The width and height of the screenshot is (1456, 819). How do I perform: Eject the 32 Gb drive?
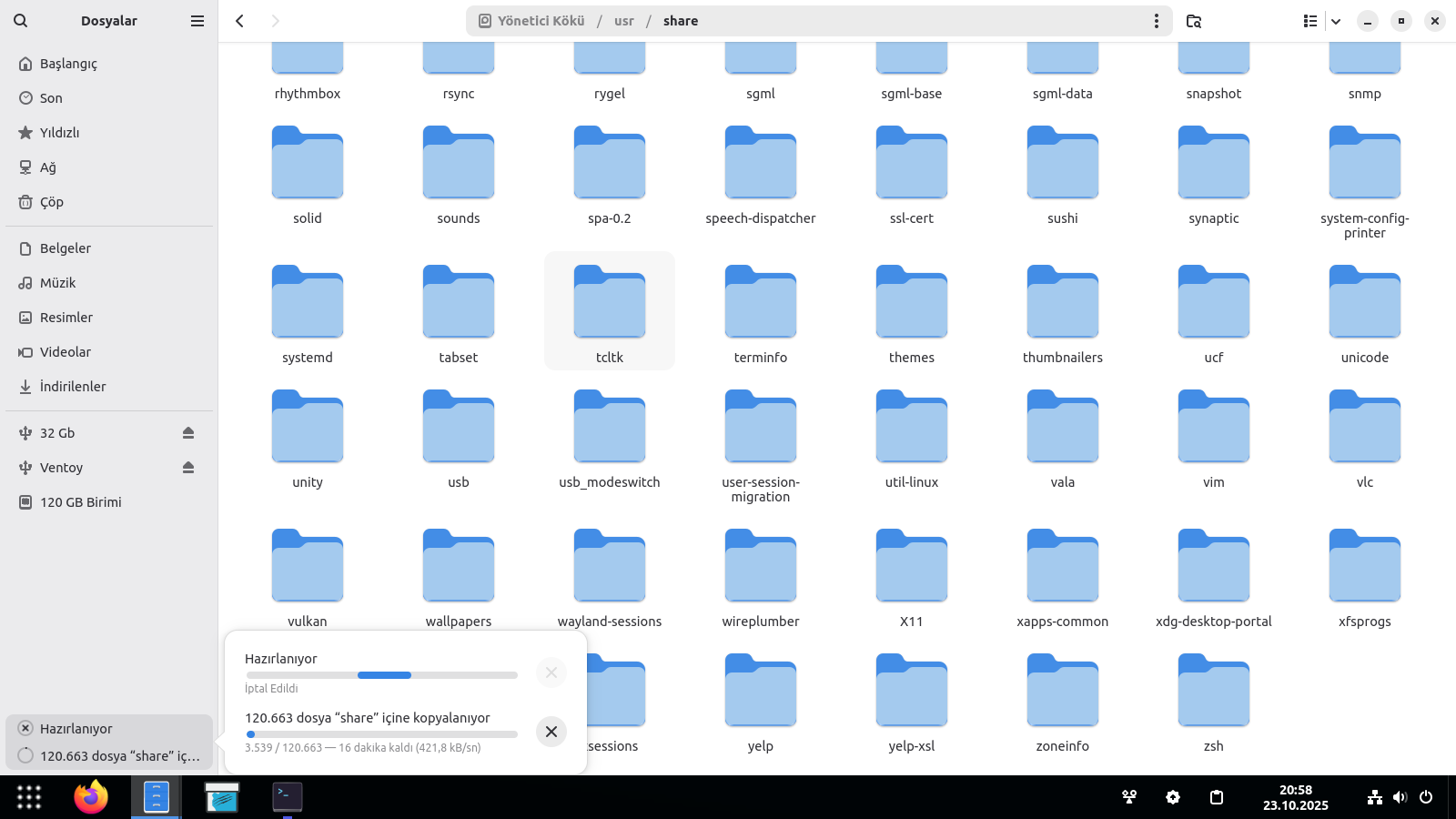click(188, 433)
